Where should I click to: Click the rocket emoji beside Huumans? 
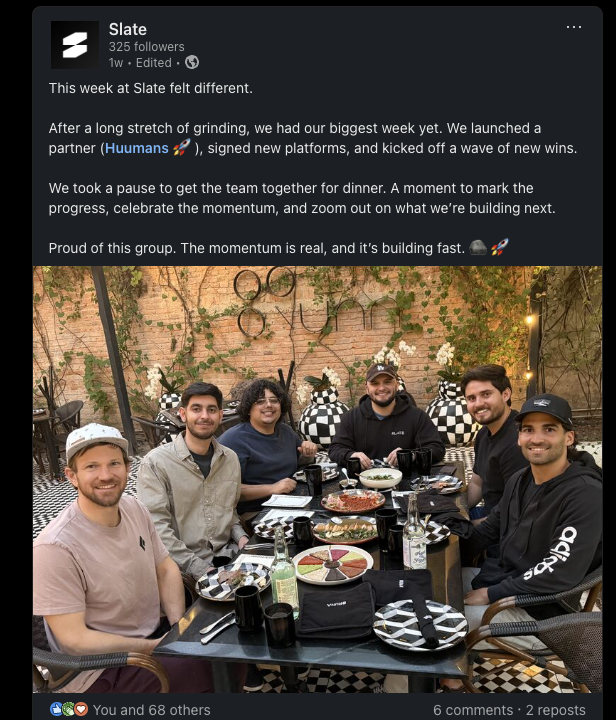[181, 148]
